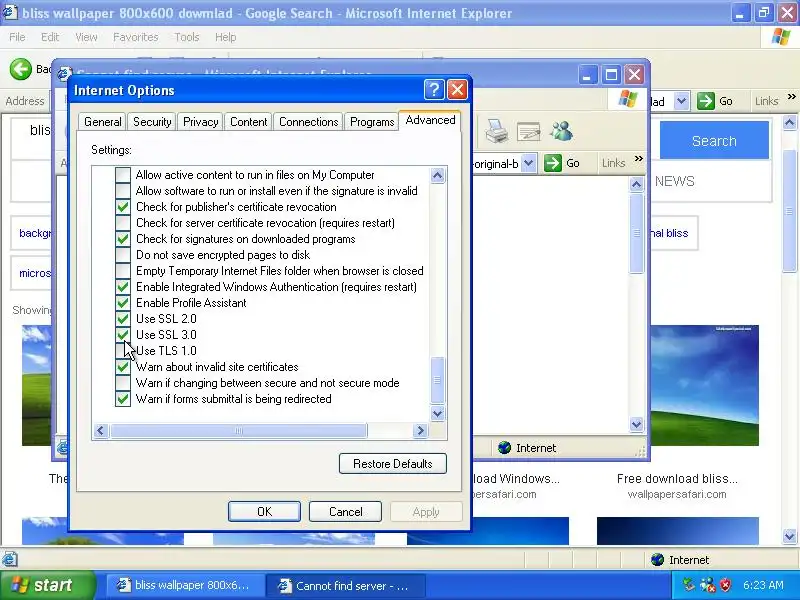800x600 pixels.
Task: Click the blue Search button on Google page
Action: 714,141
